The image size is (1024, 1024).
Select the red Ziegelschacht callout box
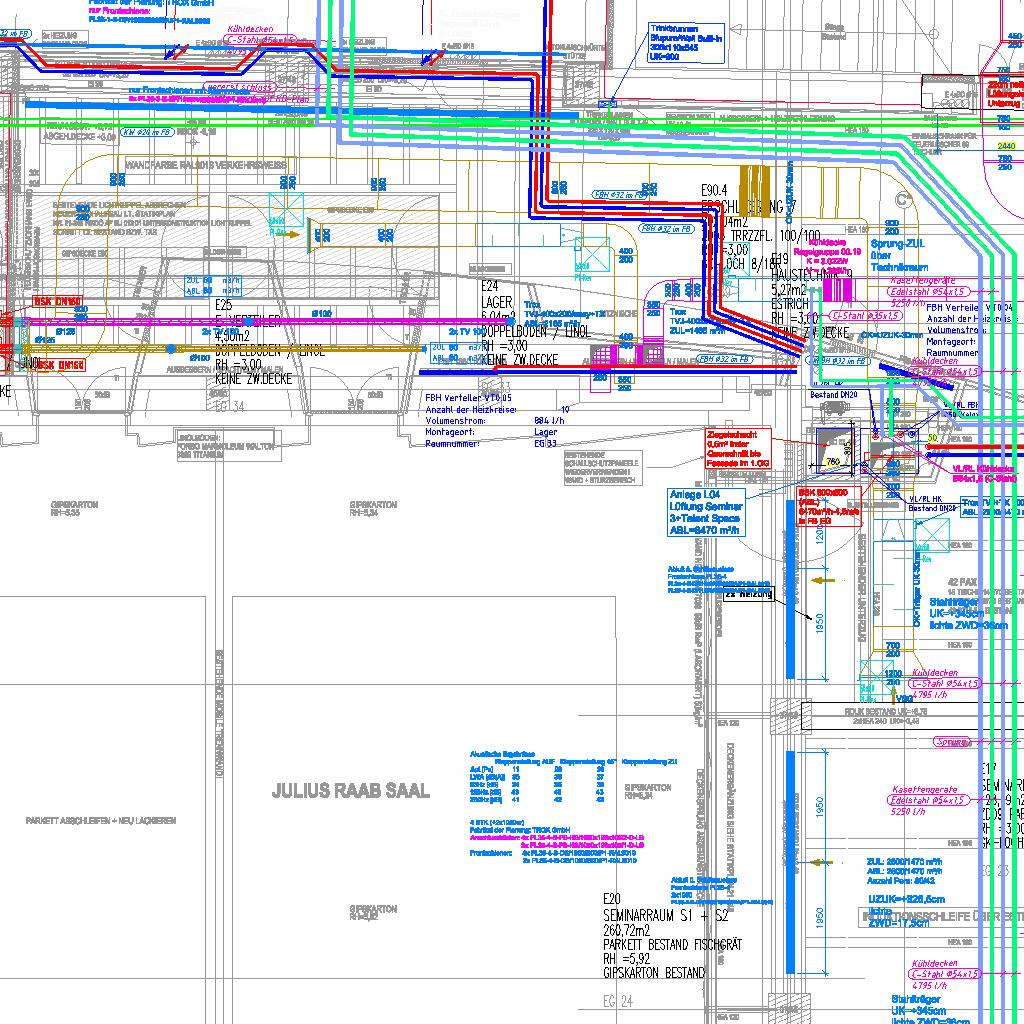tap(739, 448)
